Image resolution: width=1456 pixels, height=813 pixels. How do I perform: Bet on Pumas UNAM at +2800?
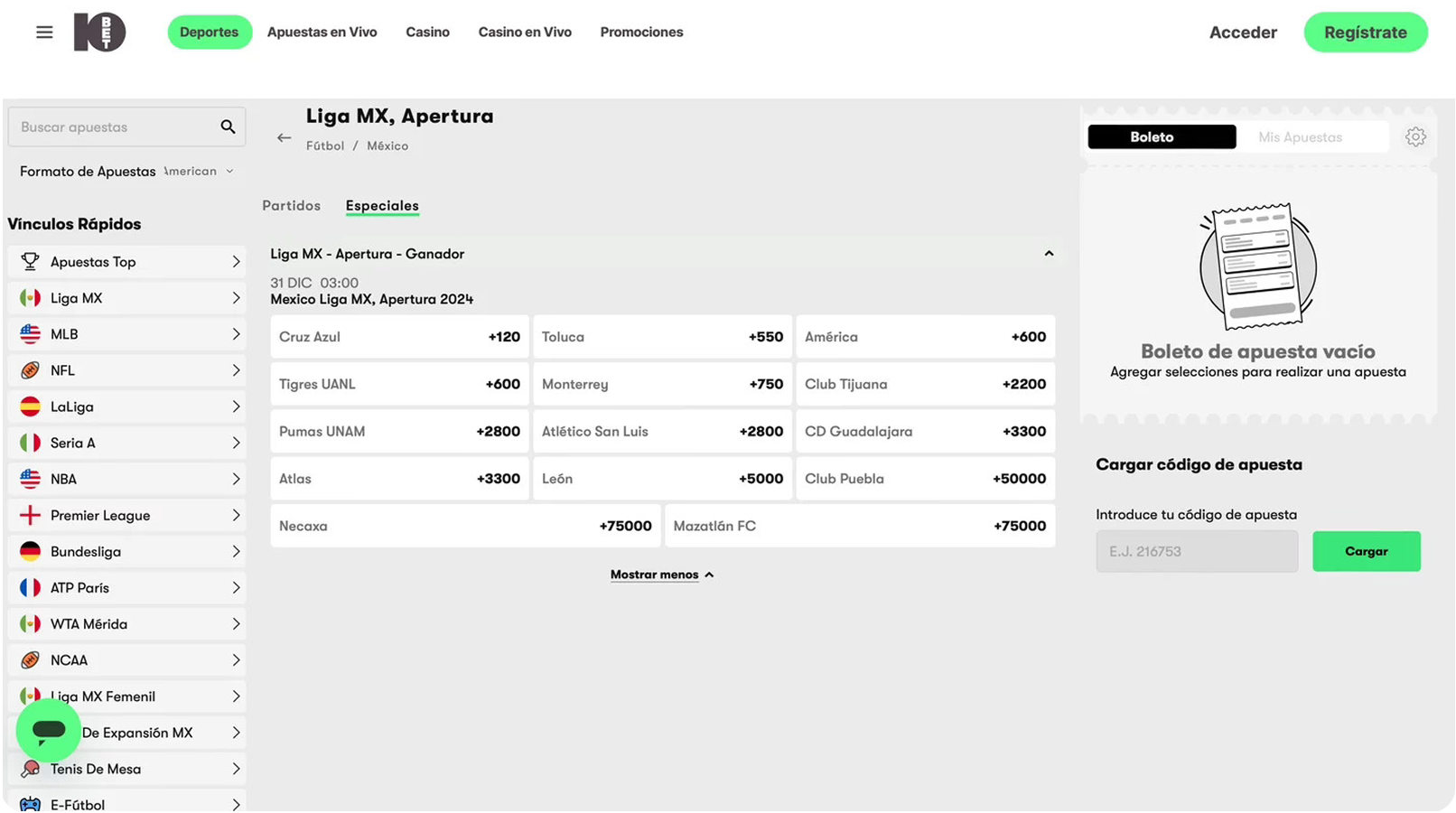399,432
